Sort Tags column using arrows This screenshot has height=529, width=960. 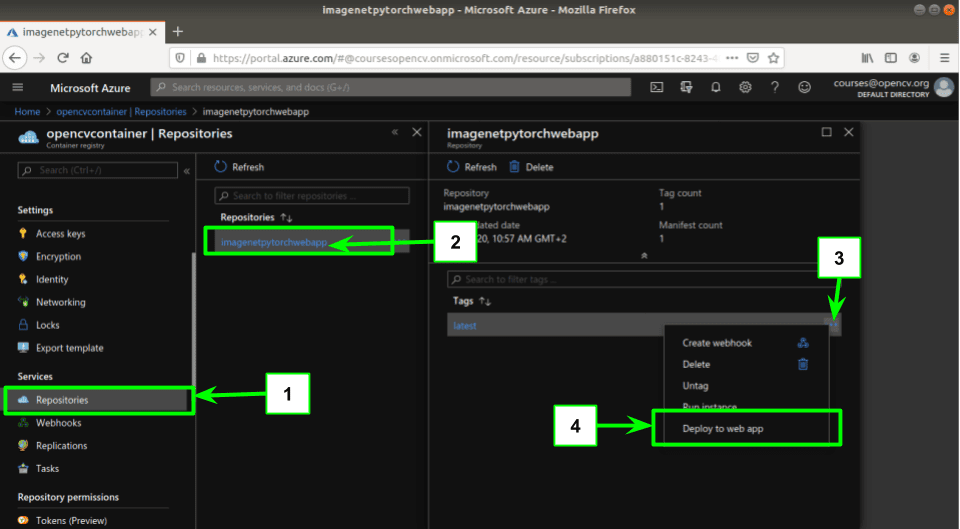click(x=485, y=301)
